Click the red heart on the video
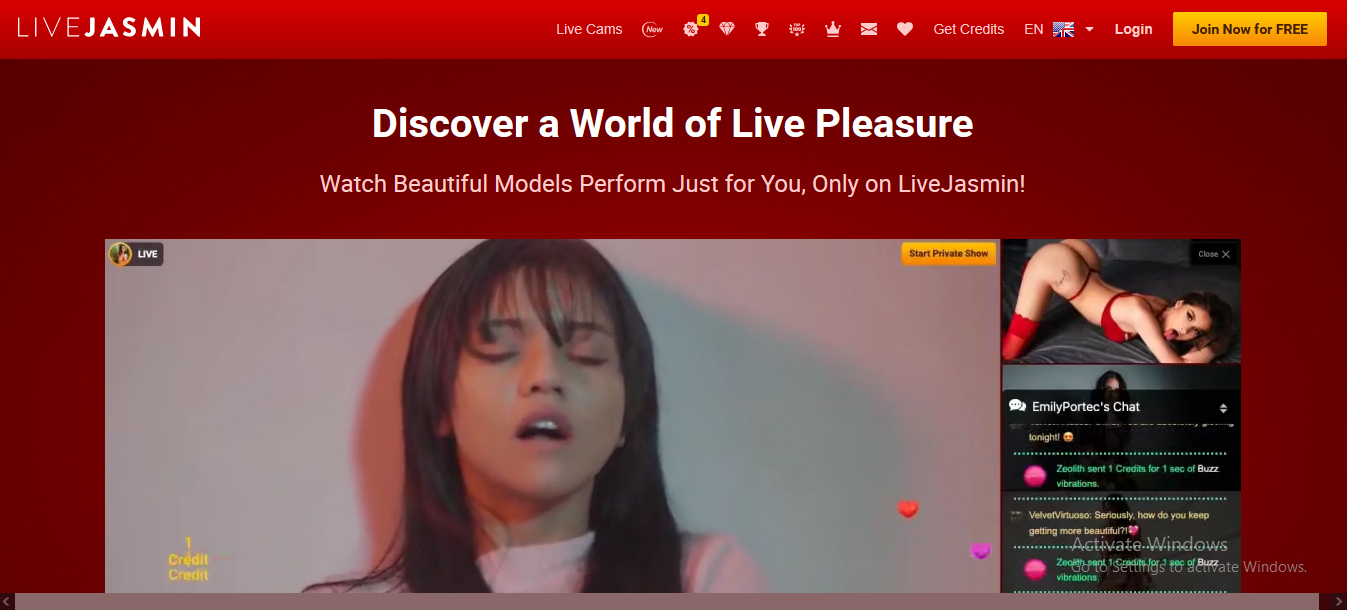The width and height of the screenshot is (1347, 610). pos(908,509)
